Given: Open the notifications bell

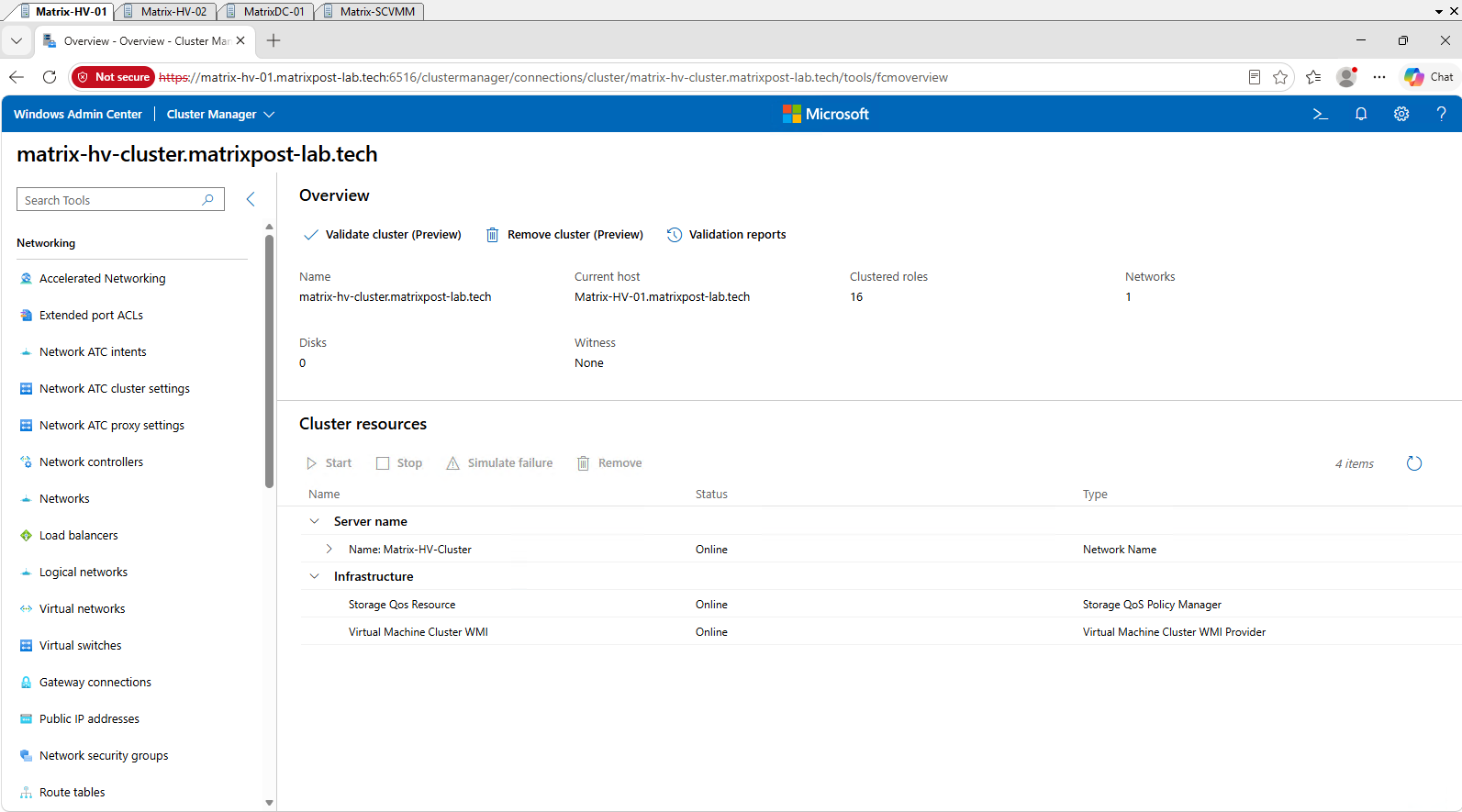Looking at the screenshot, I should [1361, 114].
